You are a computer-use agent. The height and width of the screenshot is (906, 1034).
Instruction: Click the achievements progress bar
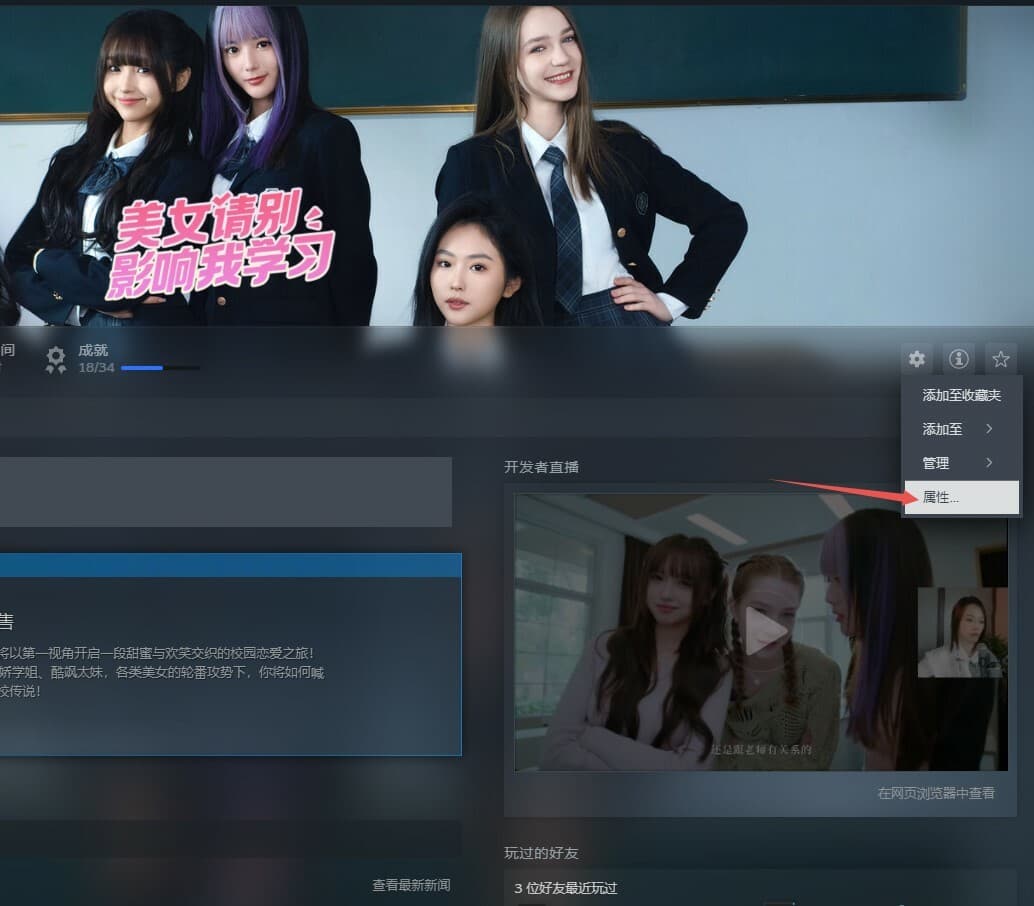(160, 368)
